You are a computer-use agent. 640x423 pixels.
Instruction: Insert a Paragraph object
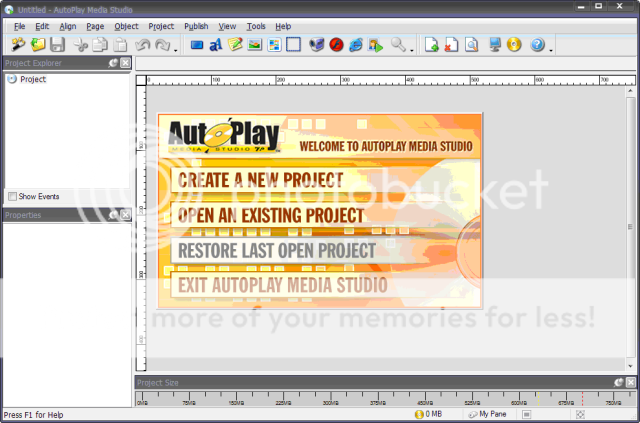point(235,45)
